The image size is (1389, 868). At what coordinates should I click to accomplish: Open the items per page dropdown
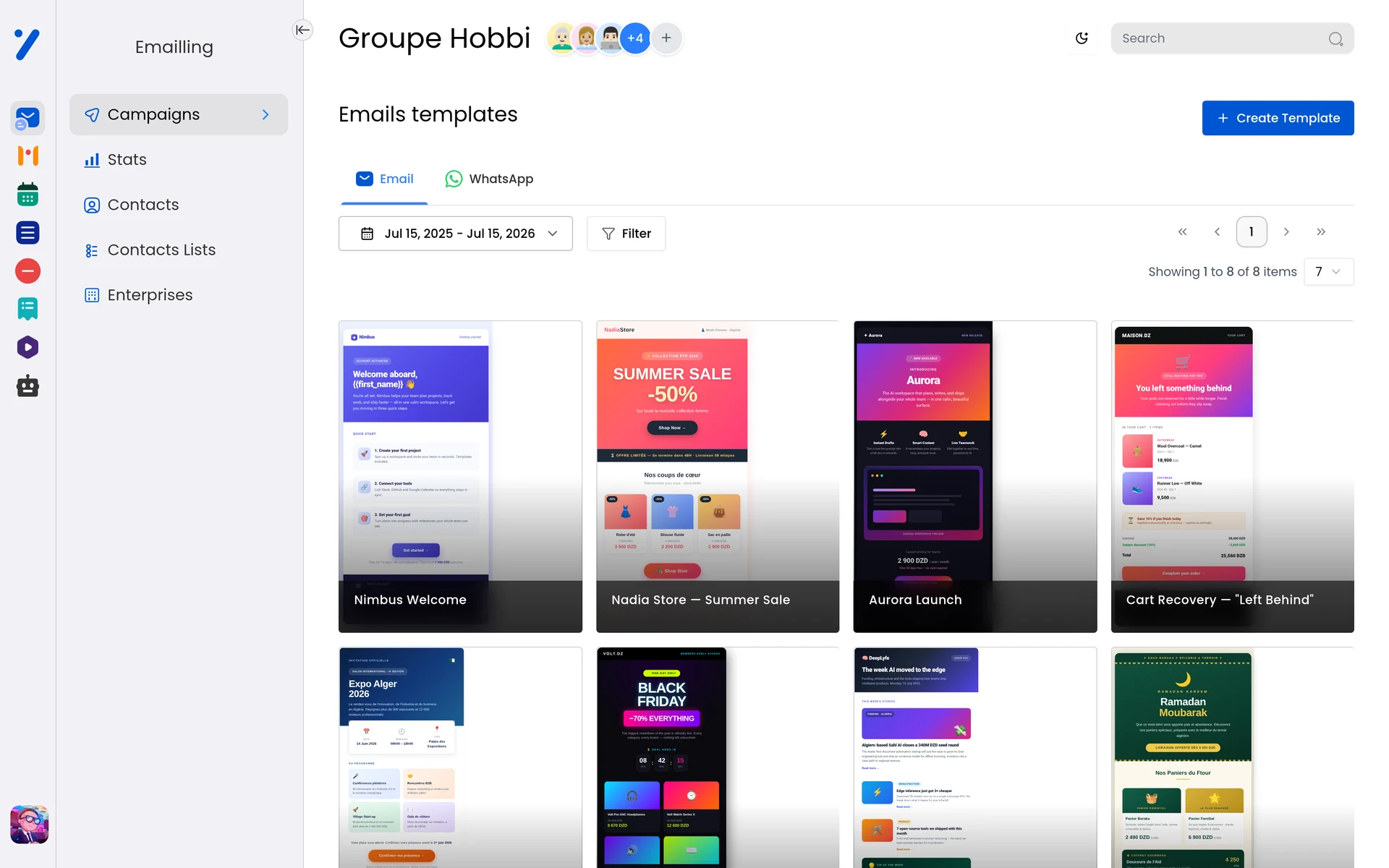pos(1328,272)
